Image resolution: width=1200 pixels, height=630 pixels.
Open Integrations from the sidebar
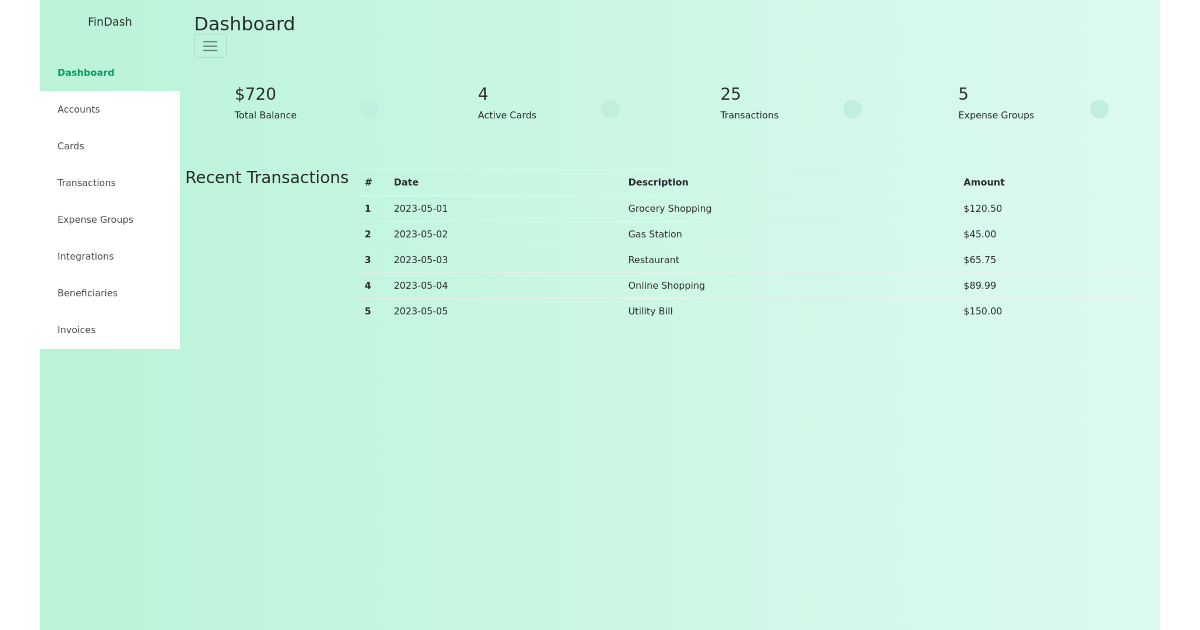coord(85,256)
